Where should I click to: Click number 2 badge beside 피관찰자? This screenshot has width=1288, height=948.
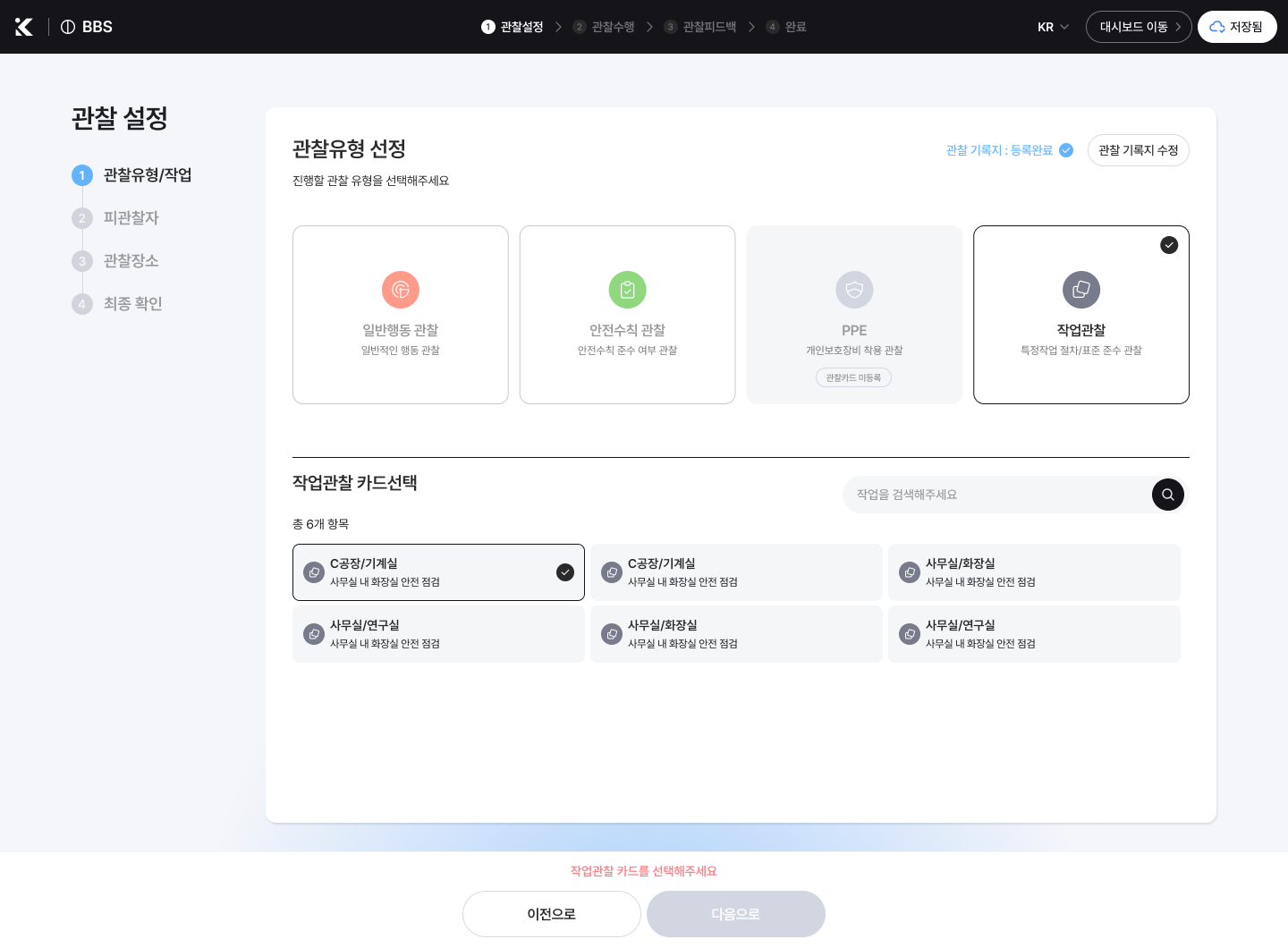[82, 218]
